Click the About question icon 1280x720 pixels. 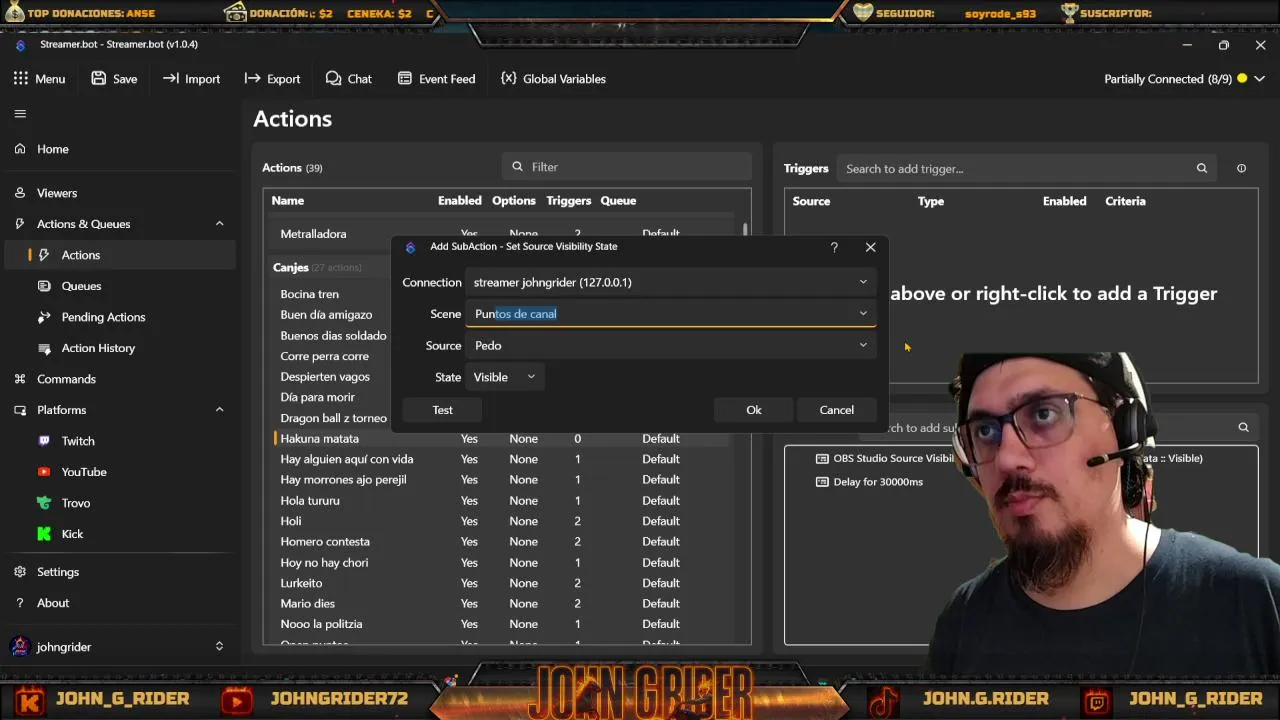pos(20,603)
